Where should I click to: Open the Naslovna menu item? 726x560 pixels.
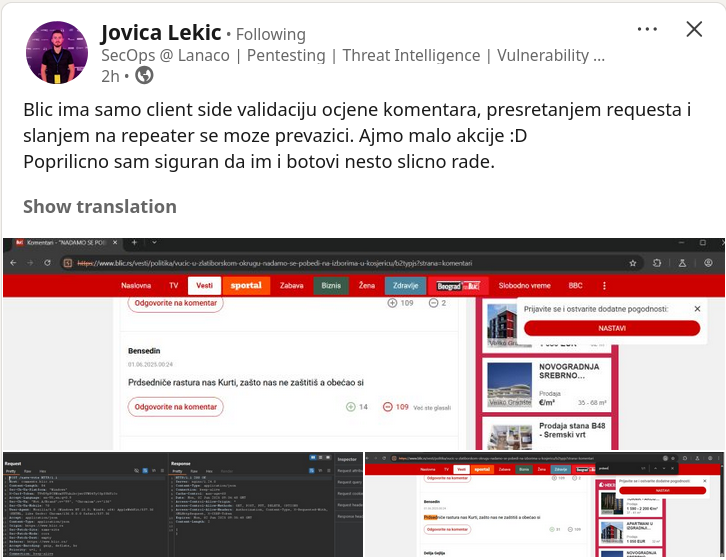pyautogui.click(x=136, y=286)
